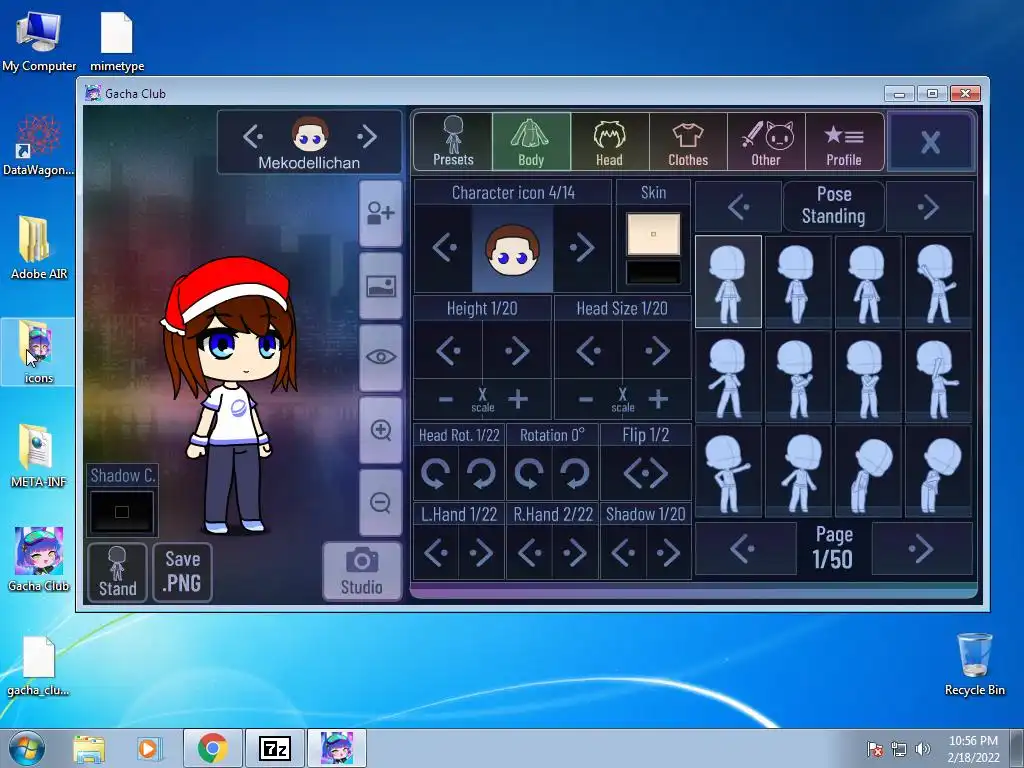Screen dimensions: 1024x768
Task: Open the Windows Start menu
Action: point(27,748)
